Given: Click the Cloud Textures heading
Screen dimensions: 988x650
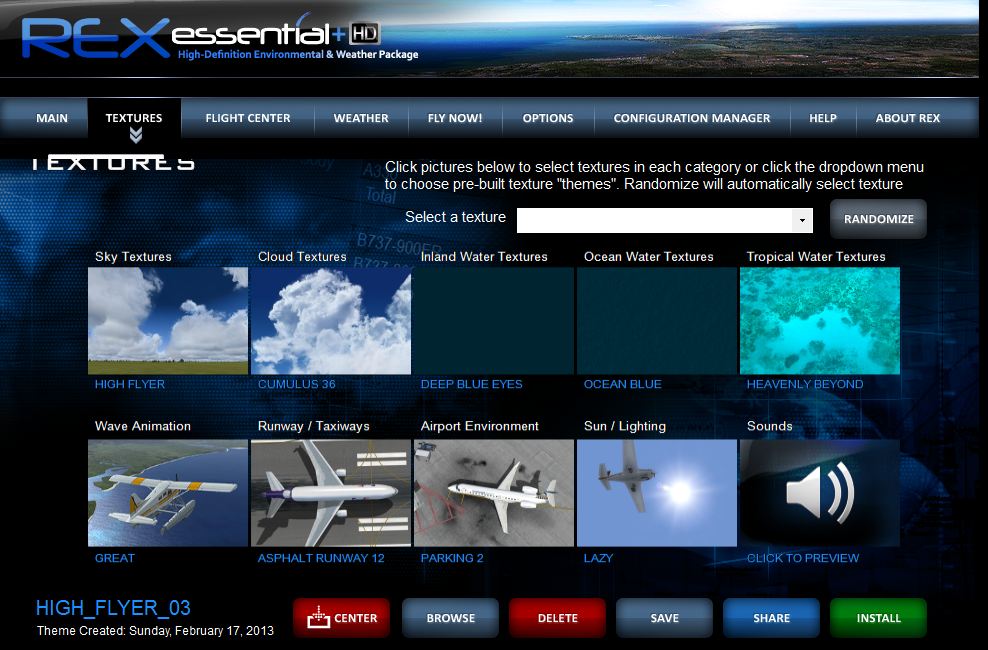Looking at the screenshot, I should pos(302,257).
